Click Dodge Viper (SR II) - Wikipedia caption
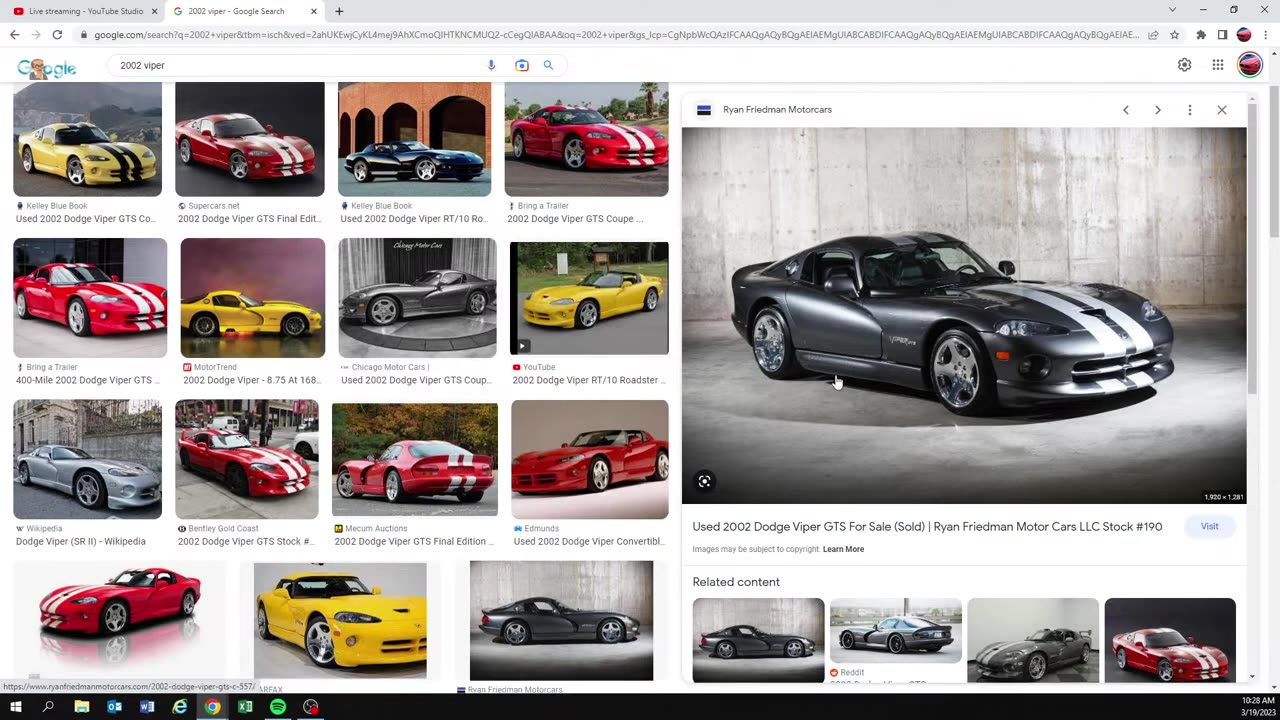 pos(81,542)
